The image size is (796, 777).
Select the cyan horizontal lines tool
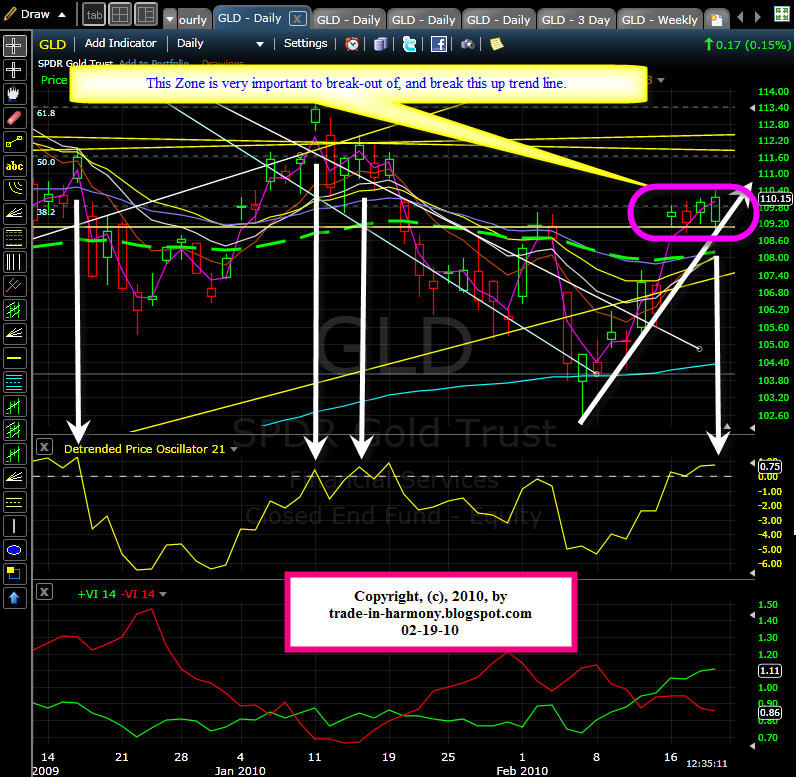pyautogui.click(x=14, y=382)
